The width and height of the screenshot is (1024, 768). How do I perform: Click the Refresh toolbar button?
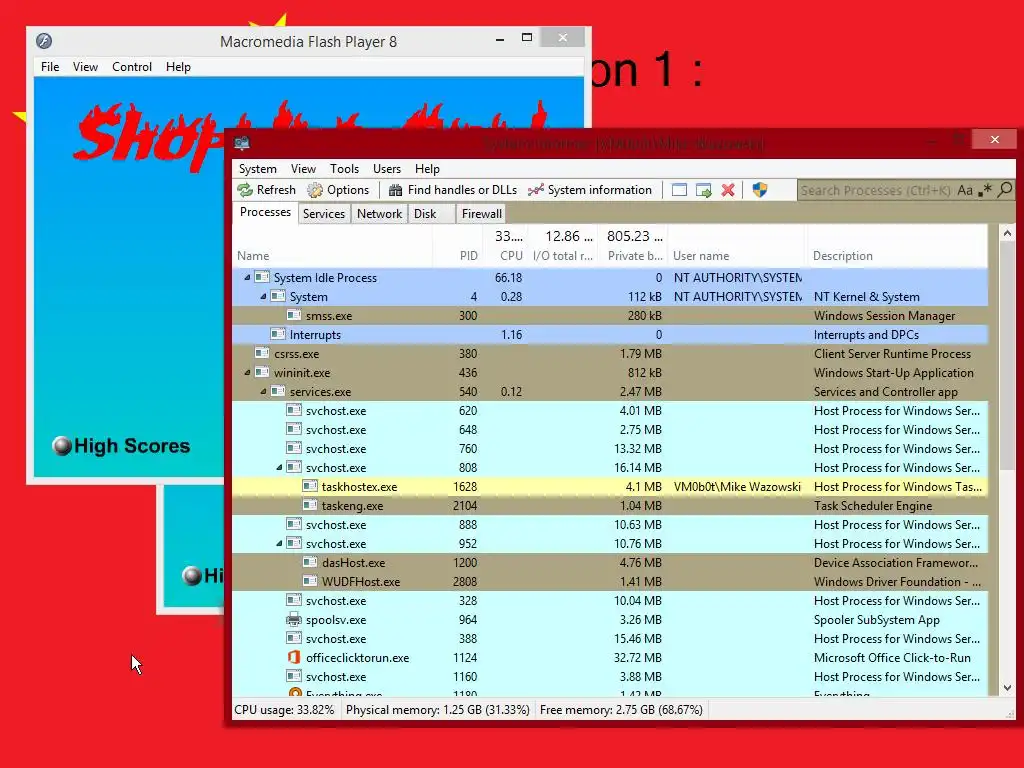click(x=266, y=190)
